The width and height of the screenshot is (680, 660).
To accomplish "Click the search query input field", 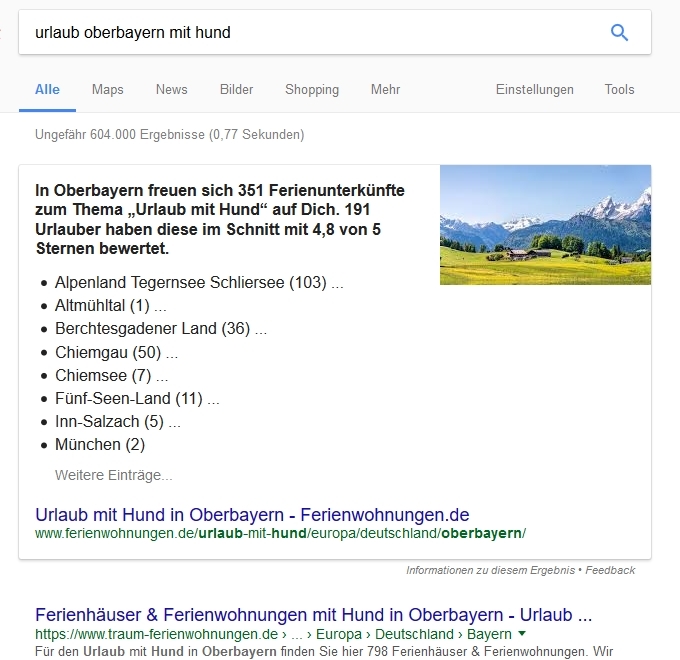I will [300, 33].
